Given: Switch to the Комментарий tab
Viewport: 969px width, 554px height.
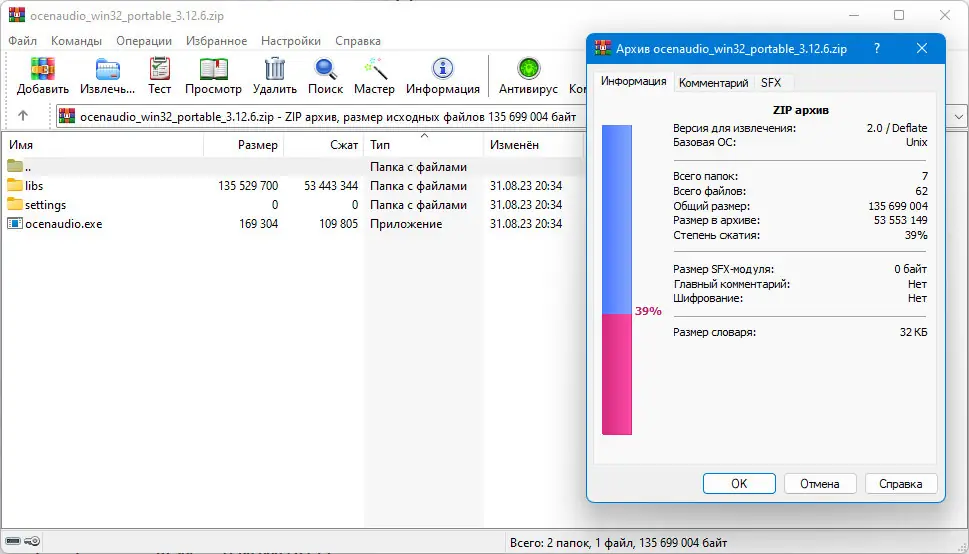Looking at the screenshot, I should pos(713,83).
